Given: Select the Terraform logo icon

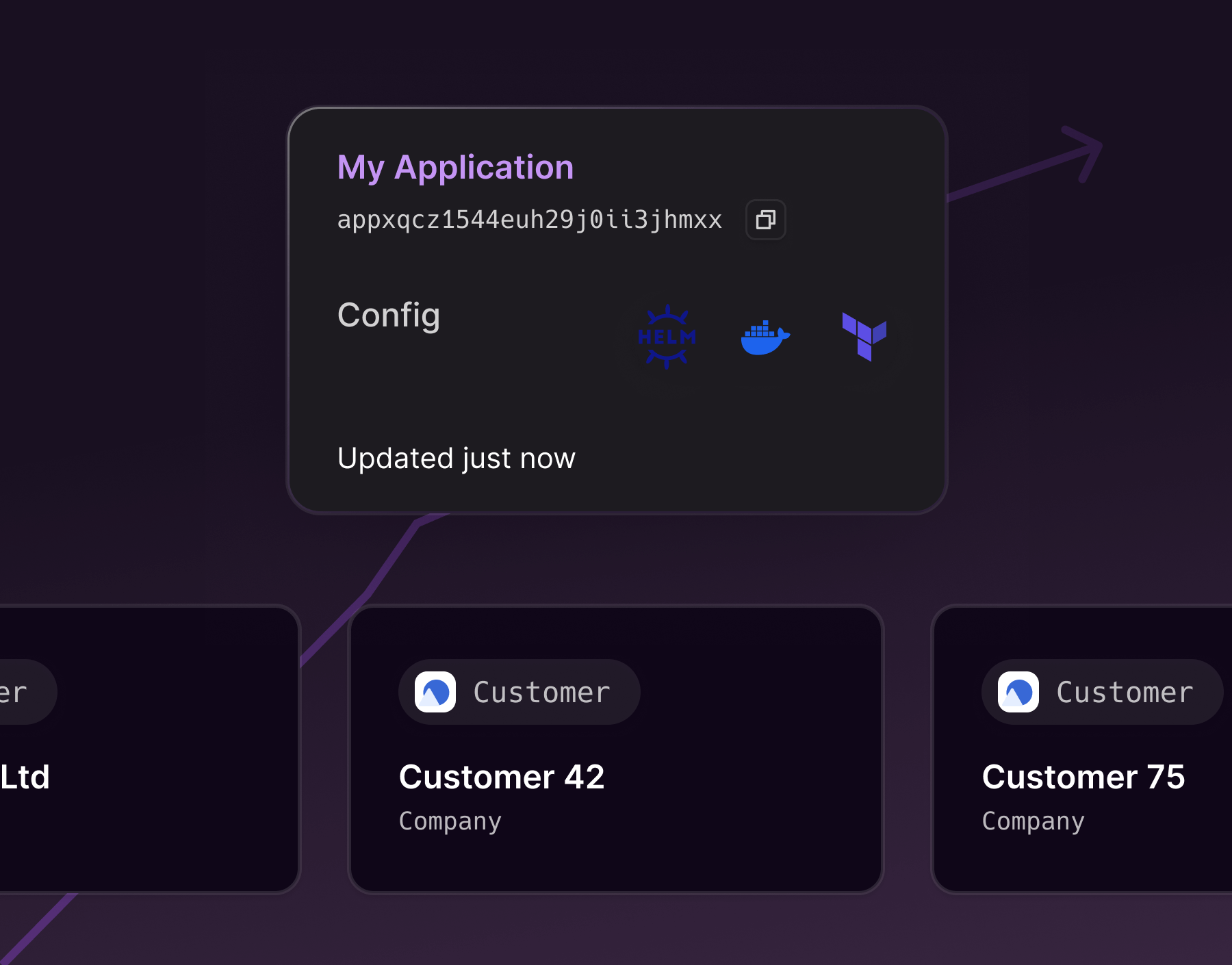Looking at the screenshot, I should coord(864,336).
